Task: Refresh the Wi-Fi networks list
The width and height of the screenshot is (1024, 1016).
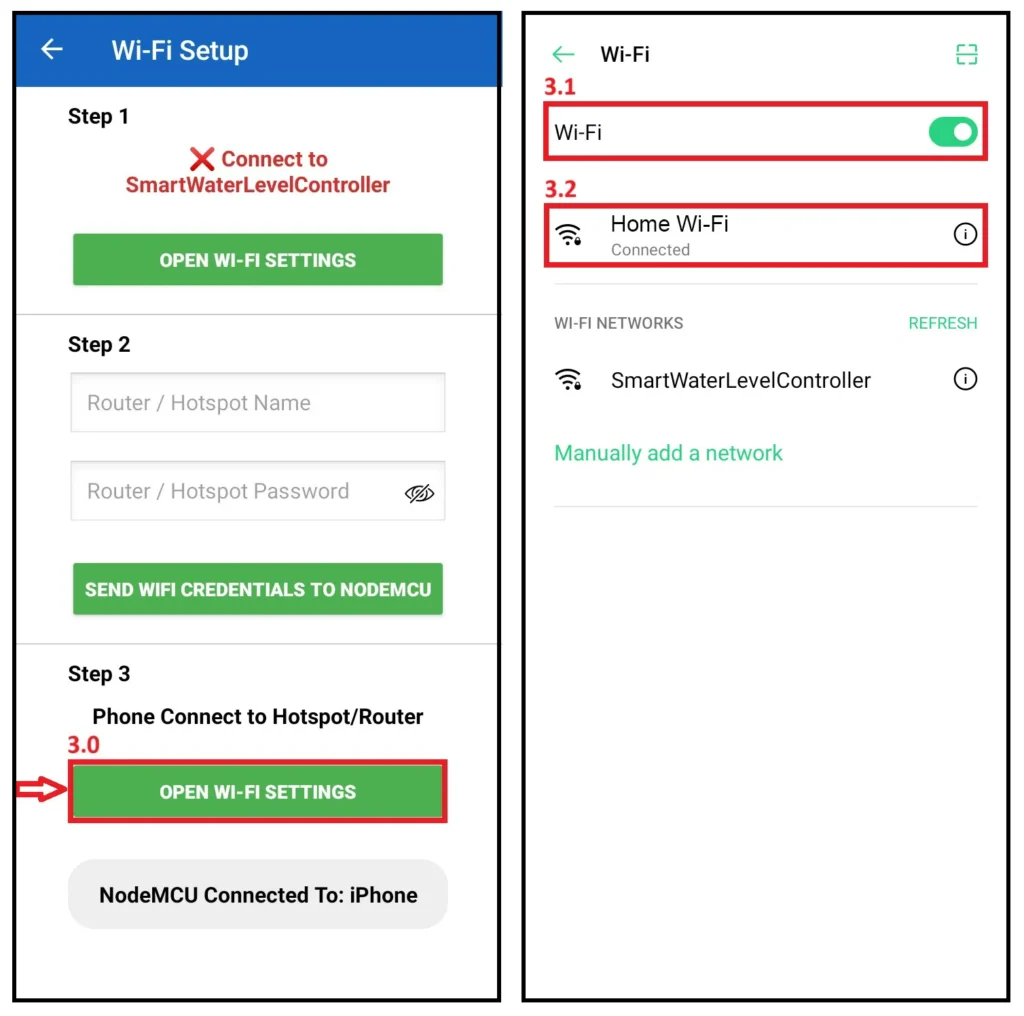Action: (x=942, y=323)
